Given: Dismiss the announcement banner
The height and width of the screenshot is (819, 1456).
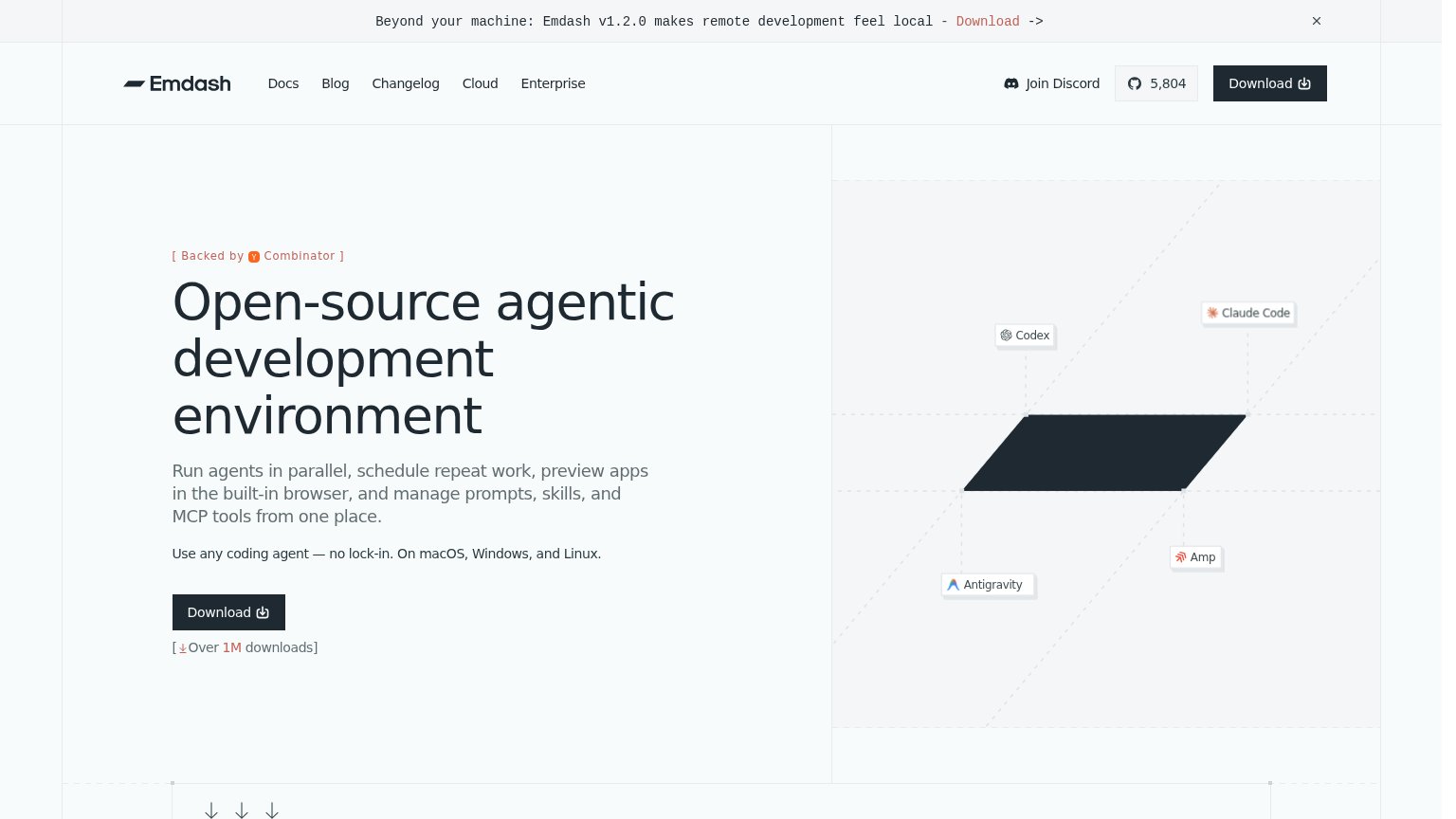Looking at the screenshot, I should tap(1317, 21).
